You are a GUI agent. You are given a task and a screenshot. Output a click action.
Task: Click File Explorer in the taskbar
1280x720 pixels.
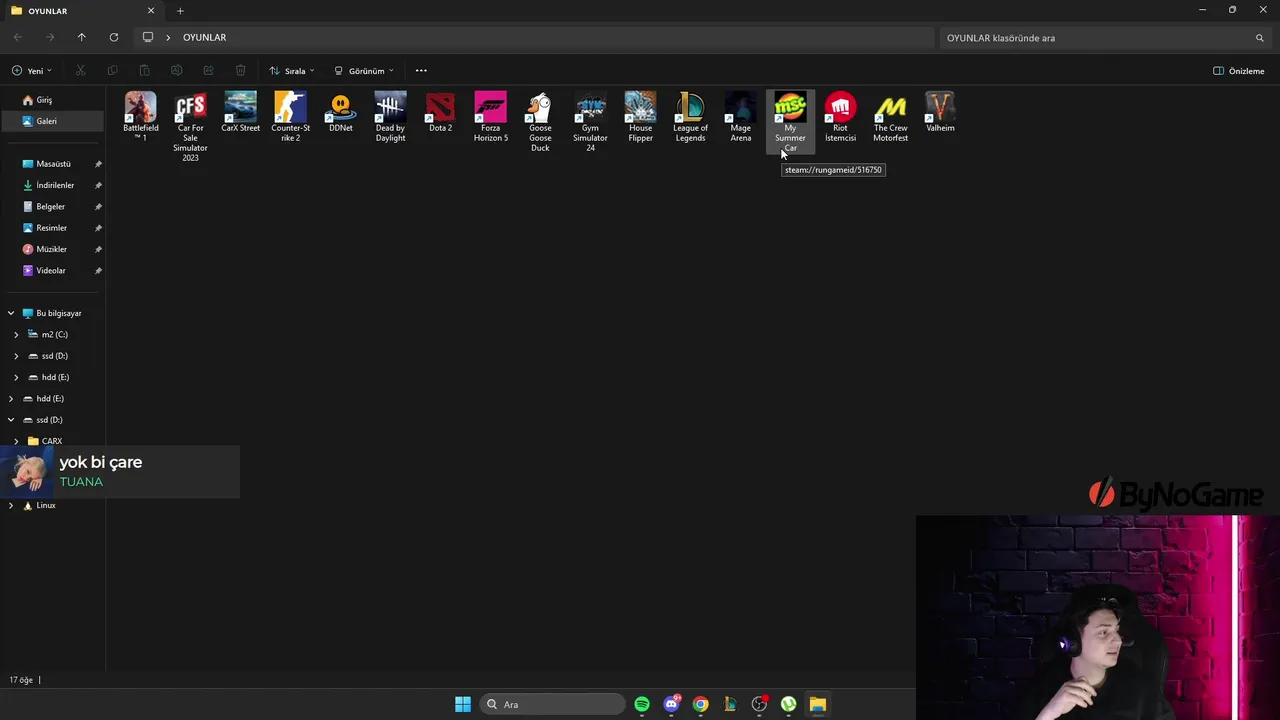tap(817, 704)
